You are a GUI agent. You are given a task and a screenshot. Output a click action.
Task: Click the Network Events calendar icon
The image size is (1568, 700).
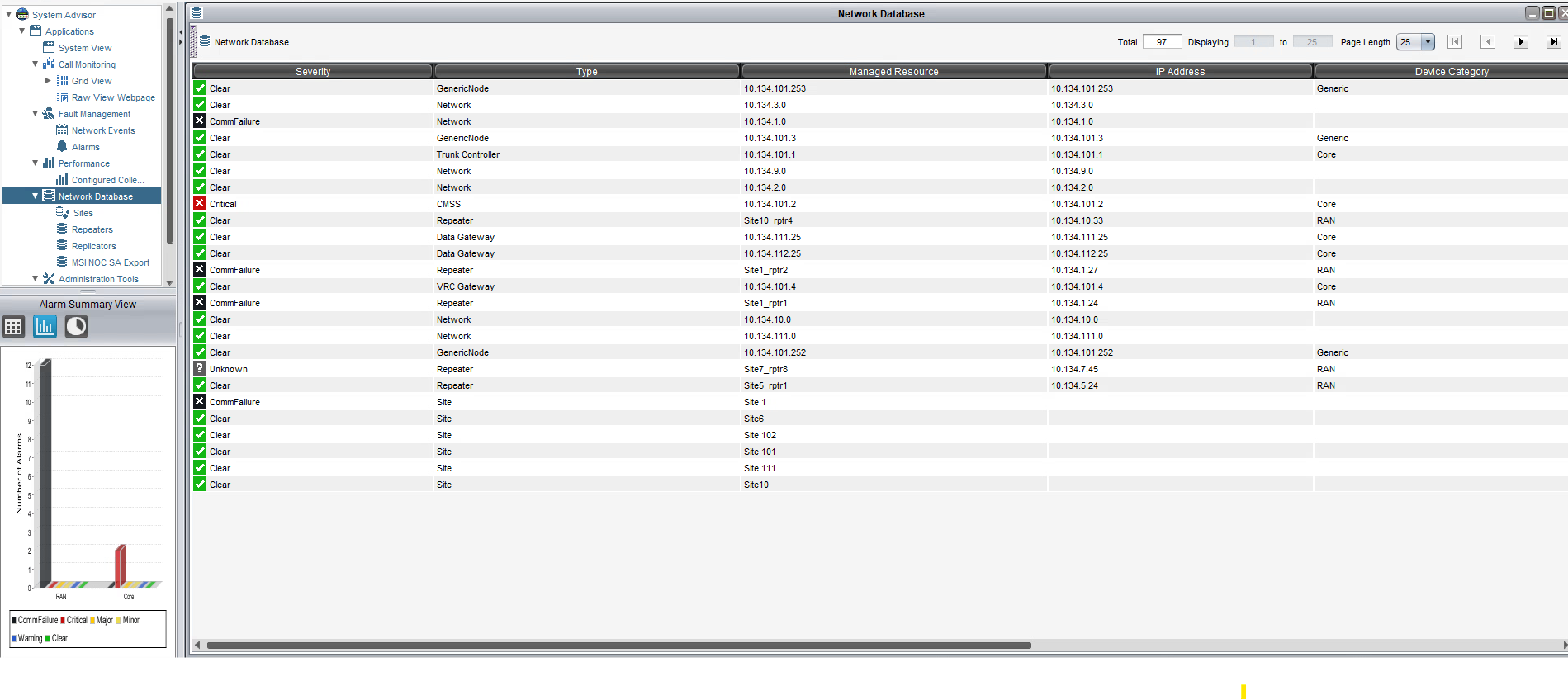[62, 130]
